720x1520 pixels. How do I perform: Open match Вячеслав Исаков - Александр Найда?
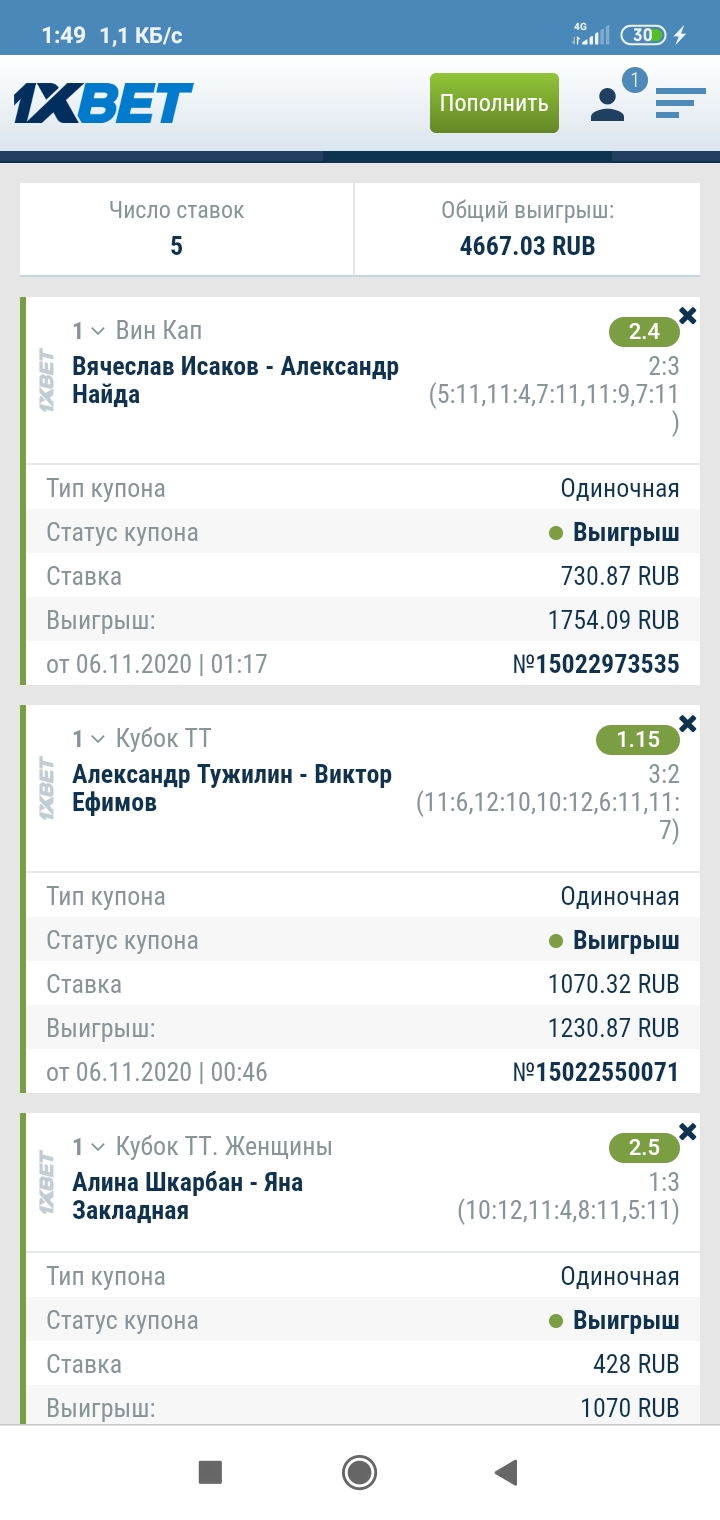click(235, 380)
